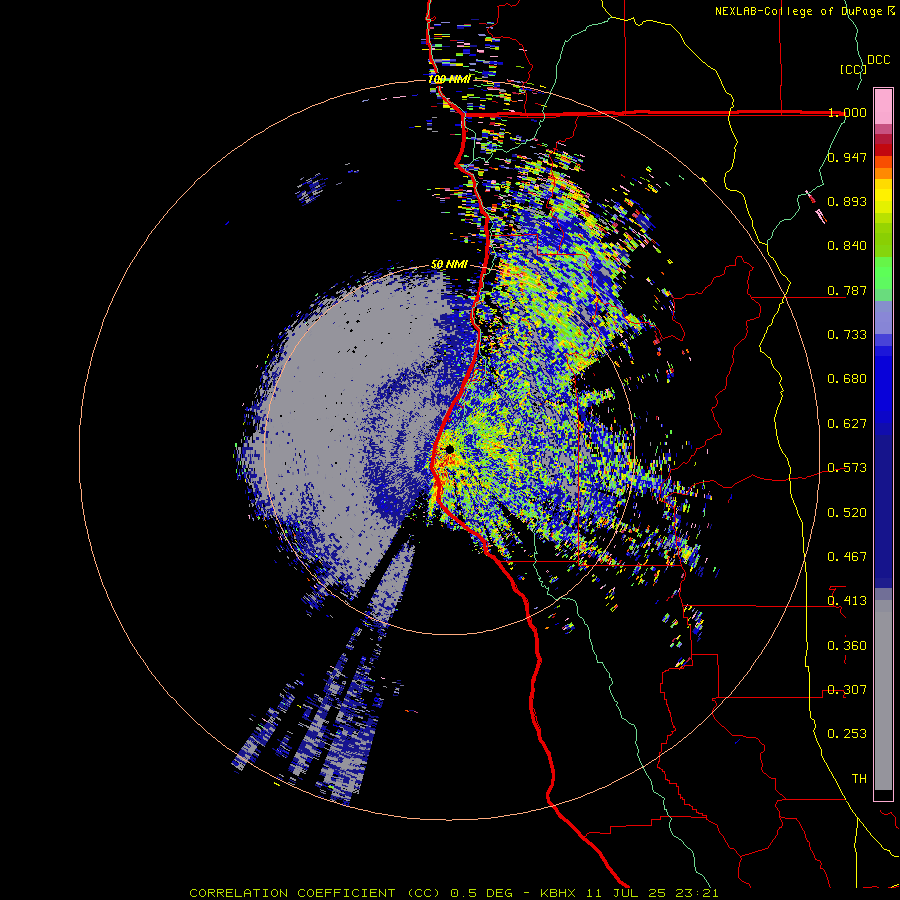Click the '50 NMI' range ring label

(449, 265)
